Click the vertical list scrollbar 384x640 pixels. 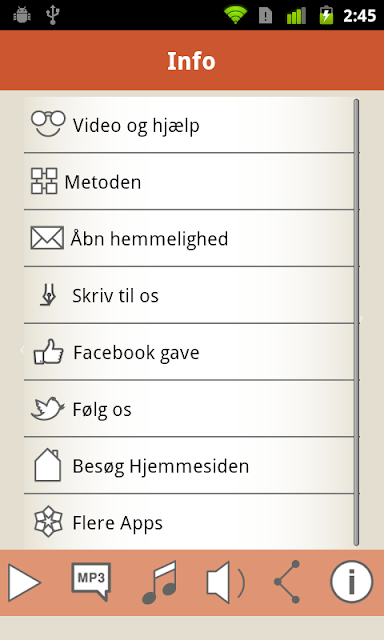356,322
